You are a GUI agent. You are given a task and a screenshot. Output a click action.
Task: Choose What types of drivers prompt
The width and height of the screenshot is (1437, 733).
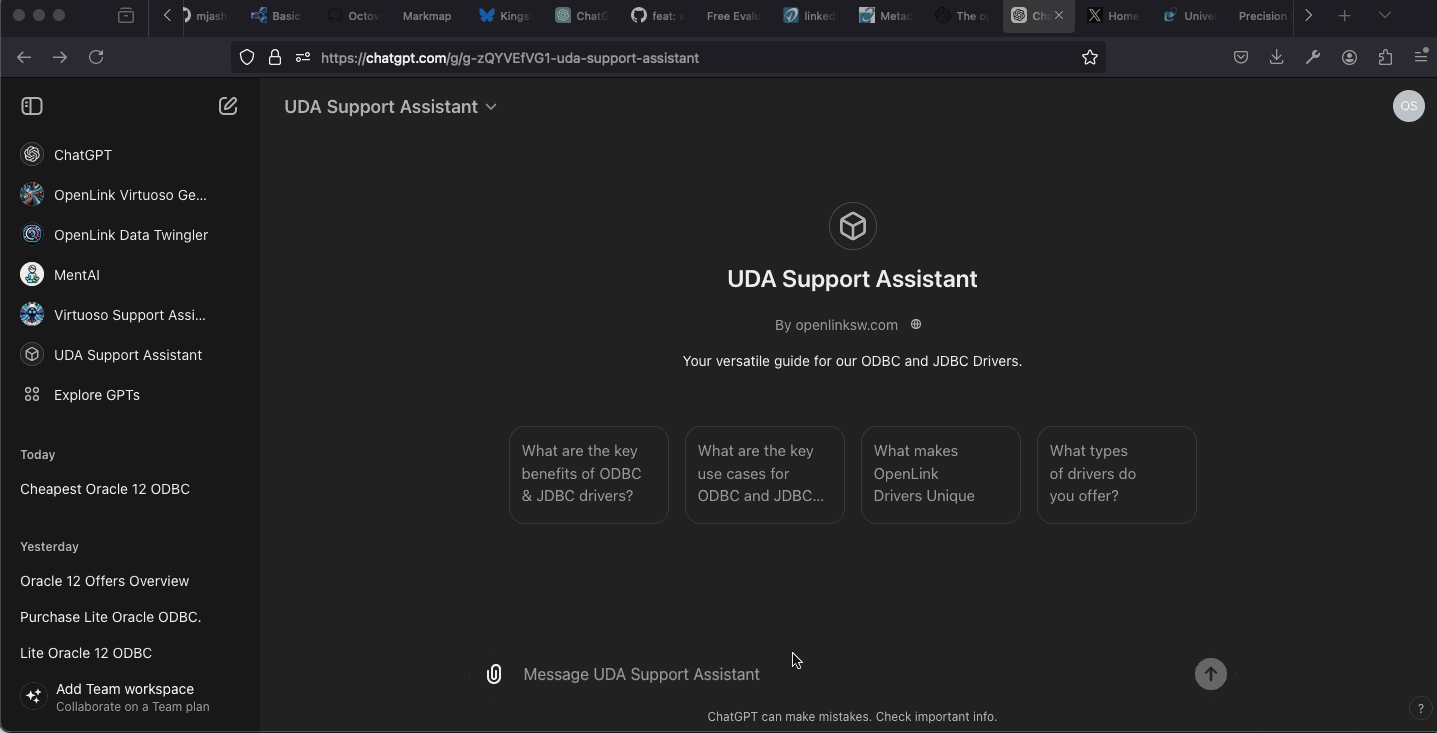coord(1117,475)
